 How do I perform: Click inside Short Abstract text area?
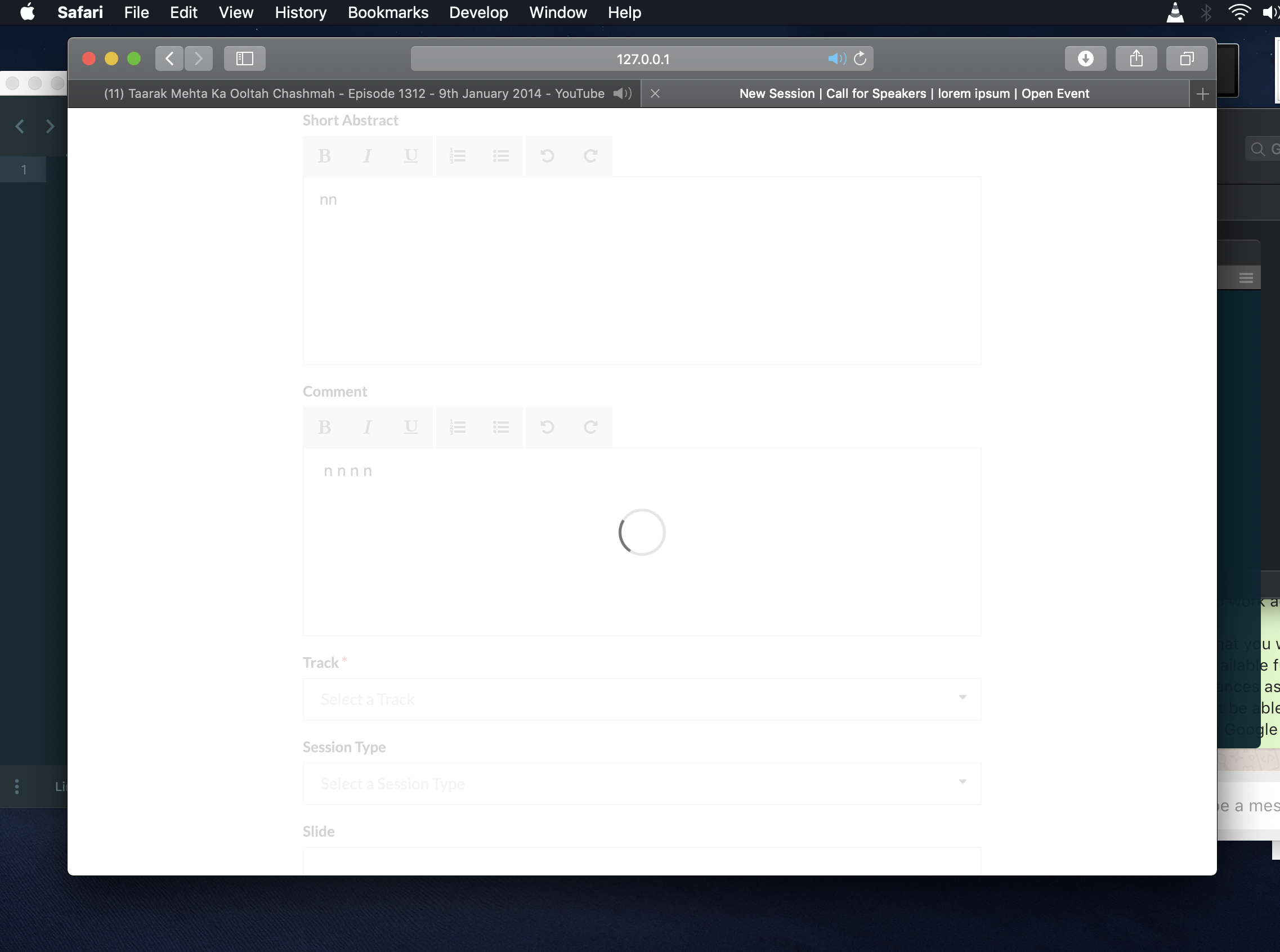click(x=641, y=271)
